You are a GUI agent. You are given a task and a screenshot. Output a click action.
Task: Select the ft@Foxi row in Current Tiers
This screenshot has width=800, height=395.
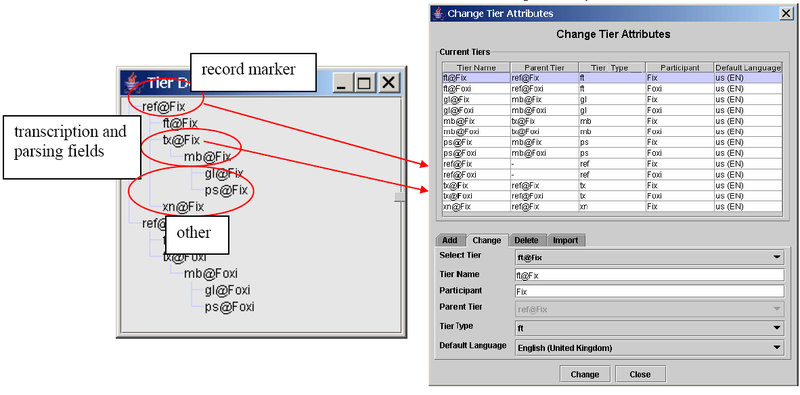point(612,89)
